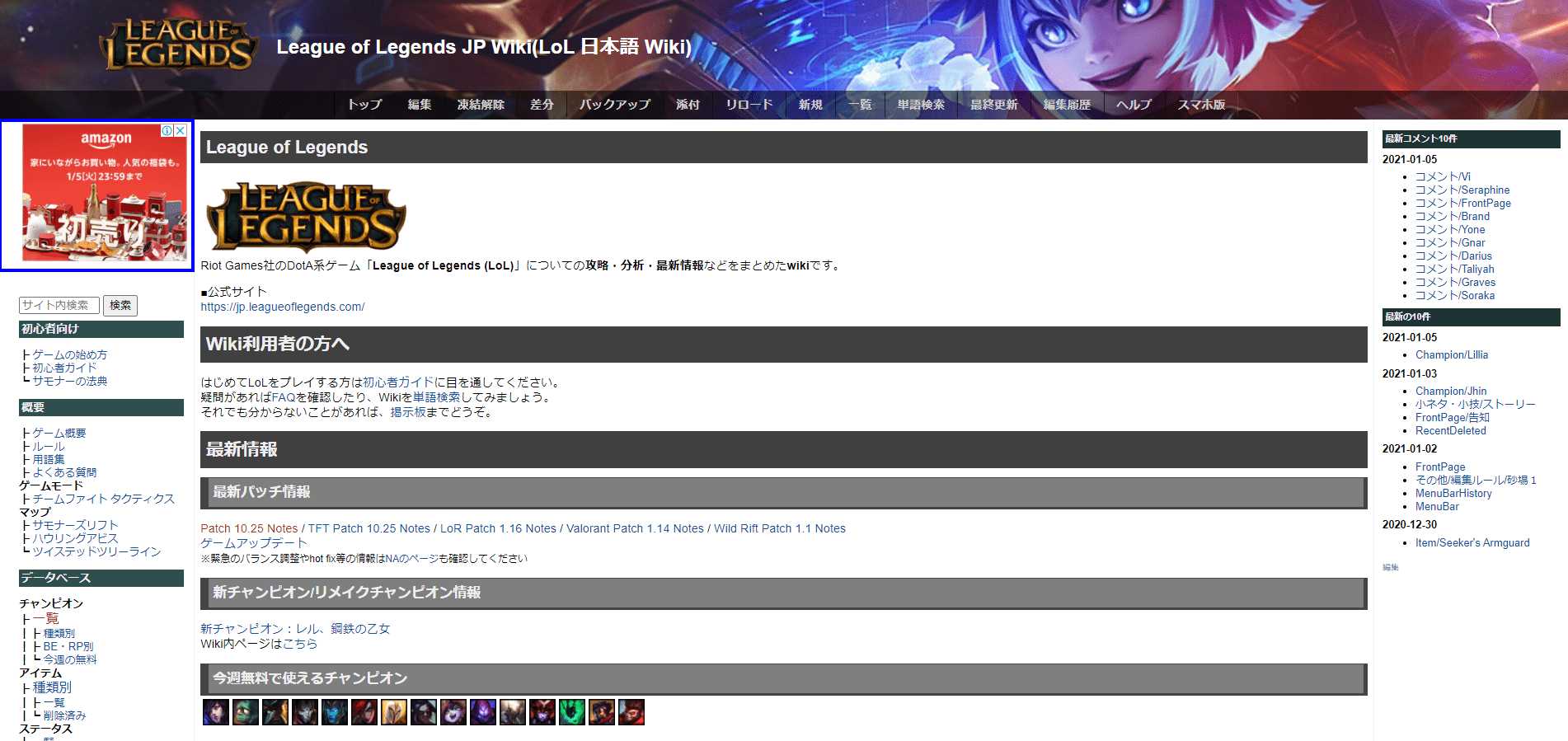
Task: Open the ad info icon
Action: point(167,130)
